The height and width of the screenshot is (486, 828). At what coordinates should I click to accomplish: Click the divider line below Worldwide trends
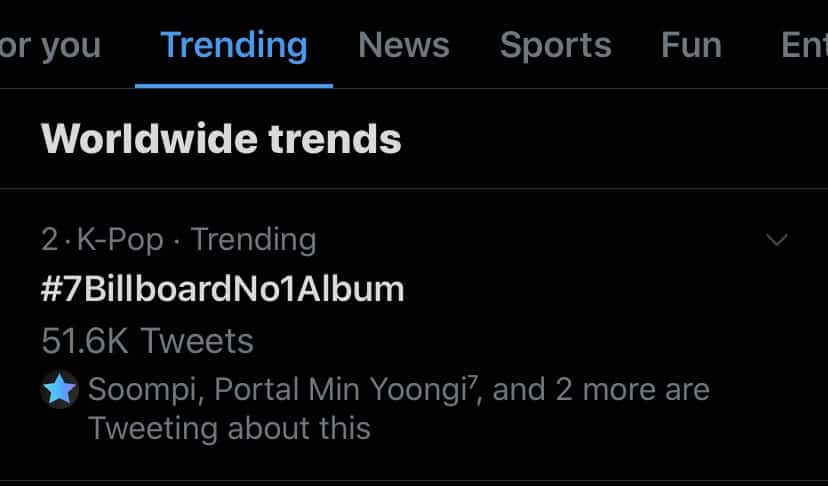414,188
